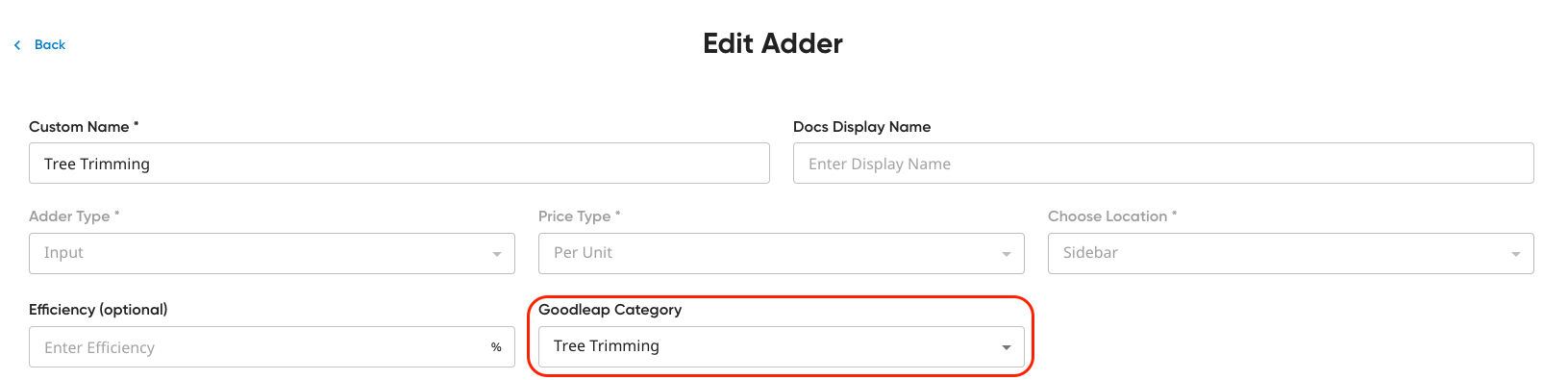Viewport: 1568px width, 380px height.
Task: Open the Adder Type dropdown
Action: point(272,253)
